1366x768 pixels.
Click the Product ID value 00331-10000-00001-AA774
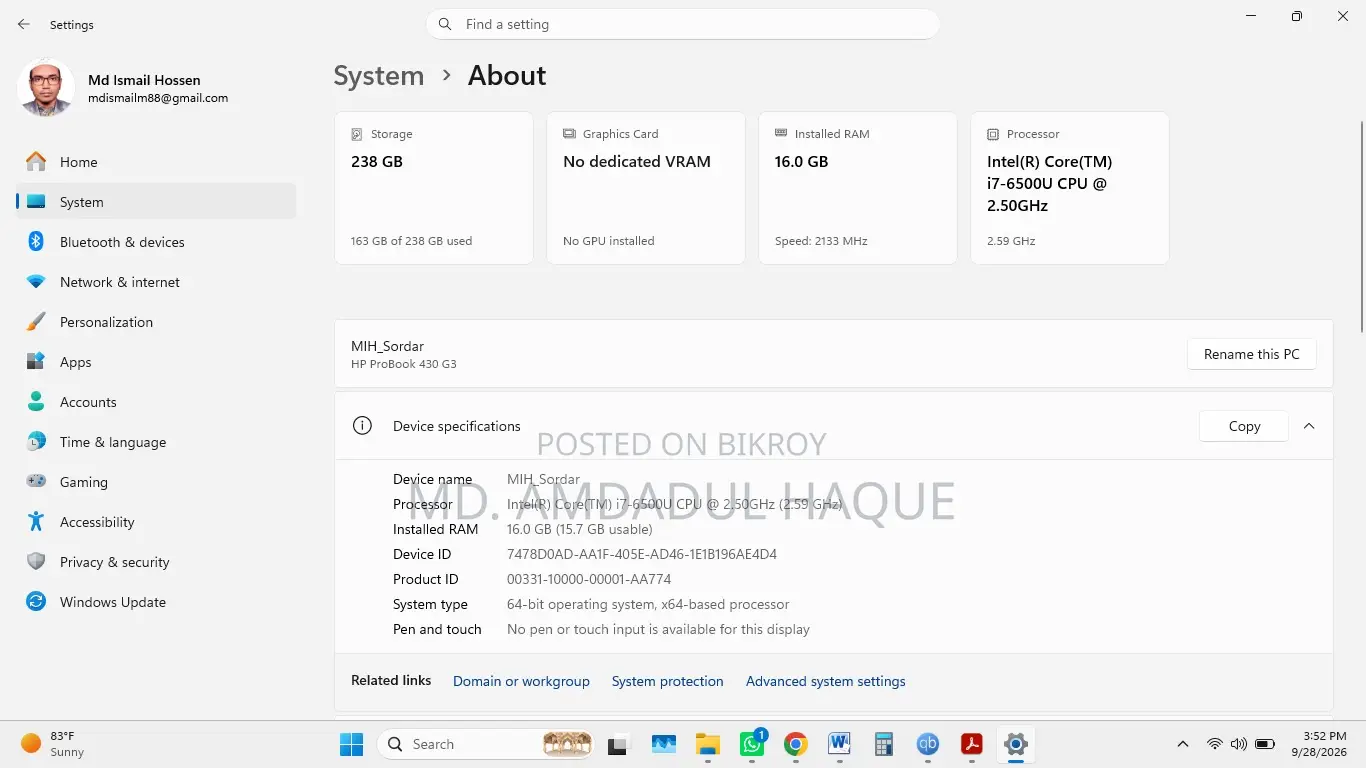(589, 579)
